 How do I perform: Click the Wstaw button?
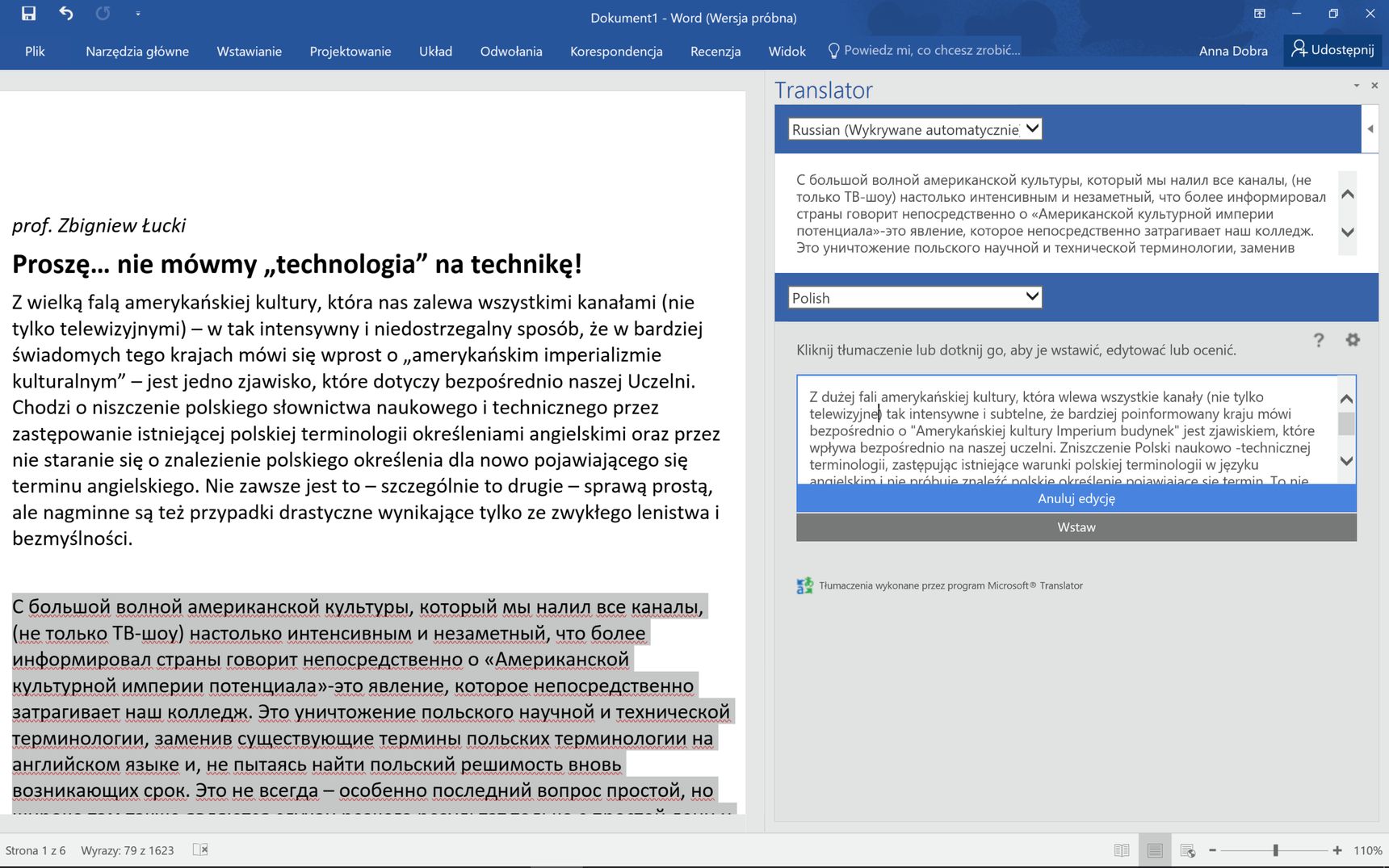coord(1076,527)
